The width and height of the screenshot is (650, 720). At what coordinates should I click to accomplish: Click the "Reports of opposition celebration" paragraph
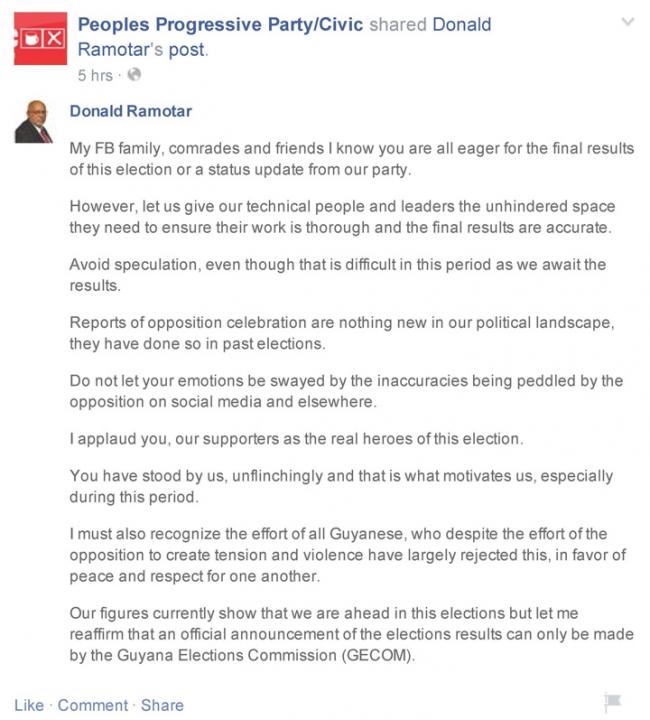342,333
